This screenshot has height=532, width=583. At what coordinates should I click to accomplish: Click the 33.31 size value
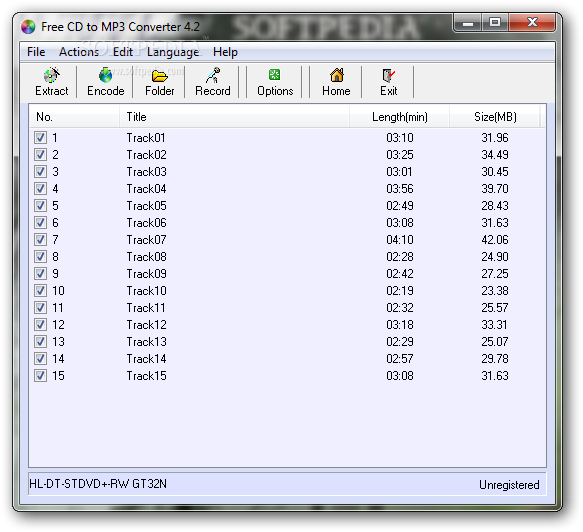coord(494,325)
